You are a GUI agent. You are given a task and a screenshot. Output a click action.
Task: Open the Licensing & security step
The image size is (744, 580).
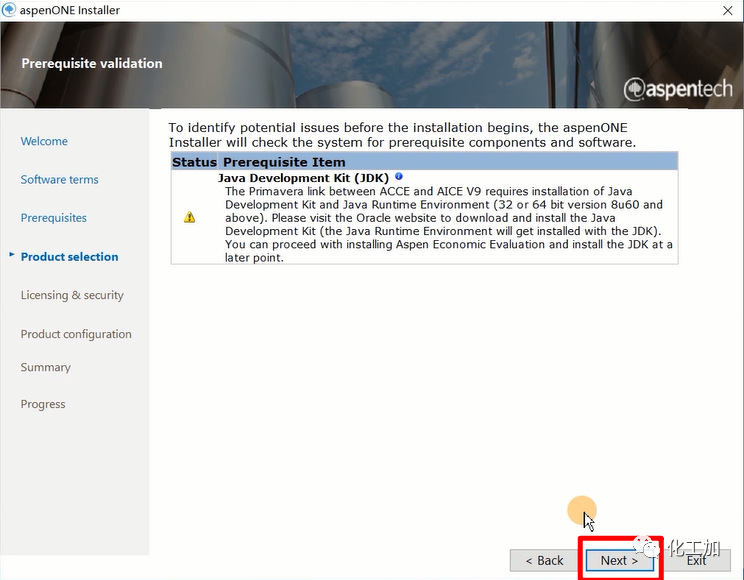click(72, 295)
